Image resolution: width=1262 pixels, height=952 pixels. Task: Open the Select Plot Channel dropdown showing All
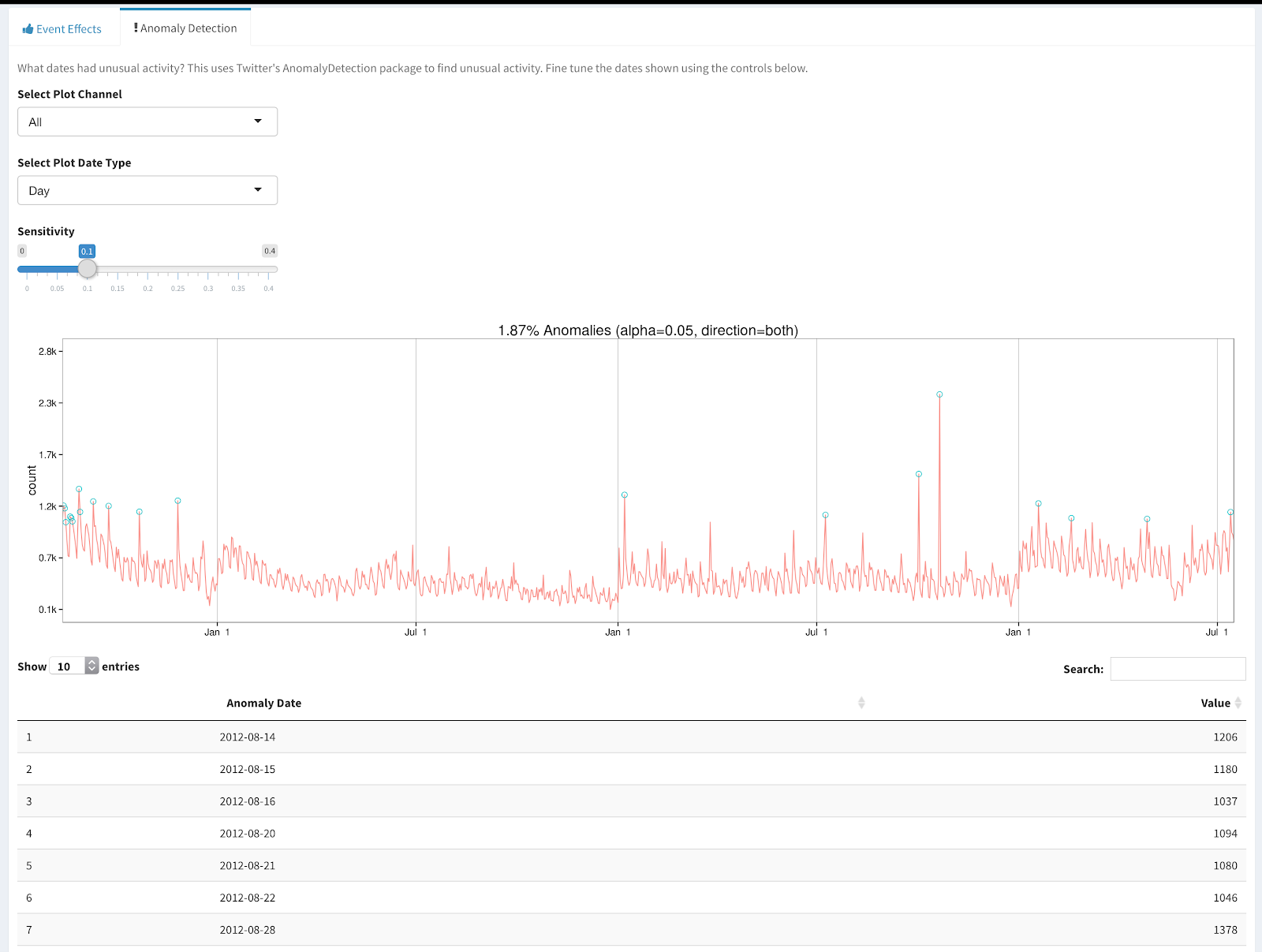(x=147, y=121)
